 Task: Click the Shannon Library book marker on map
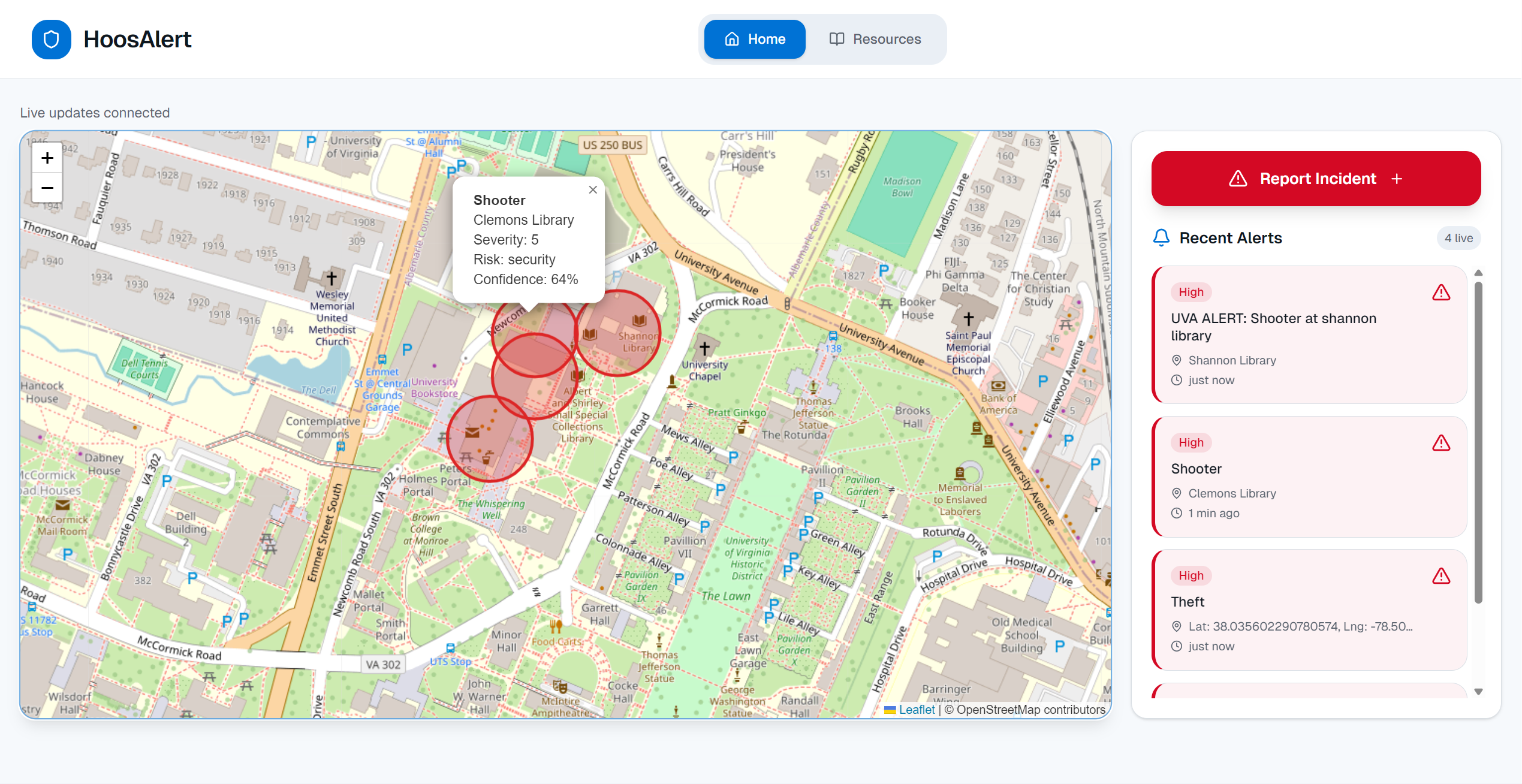coord(639,320)
